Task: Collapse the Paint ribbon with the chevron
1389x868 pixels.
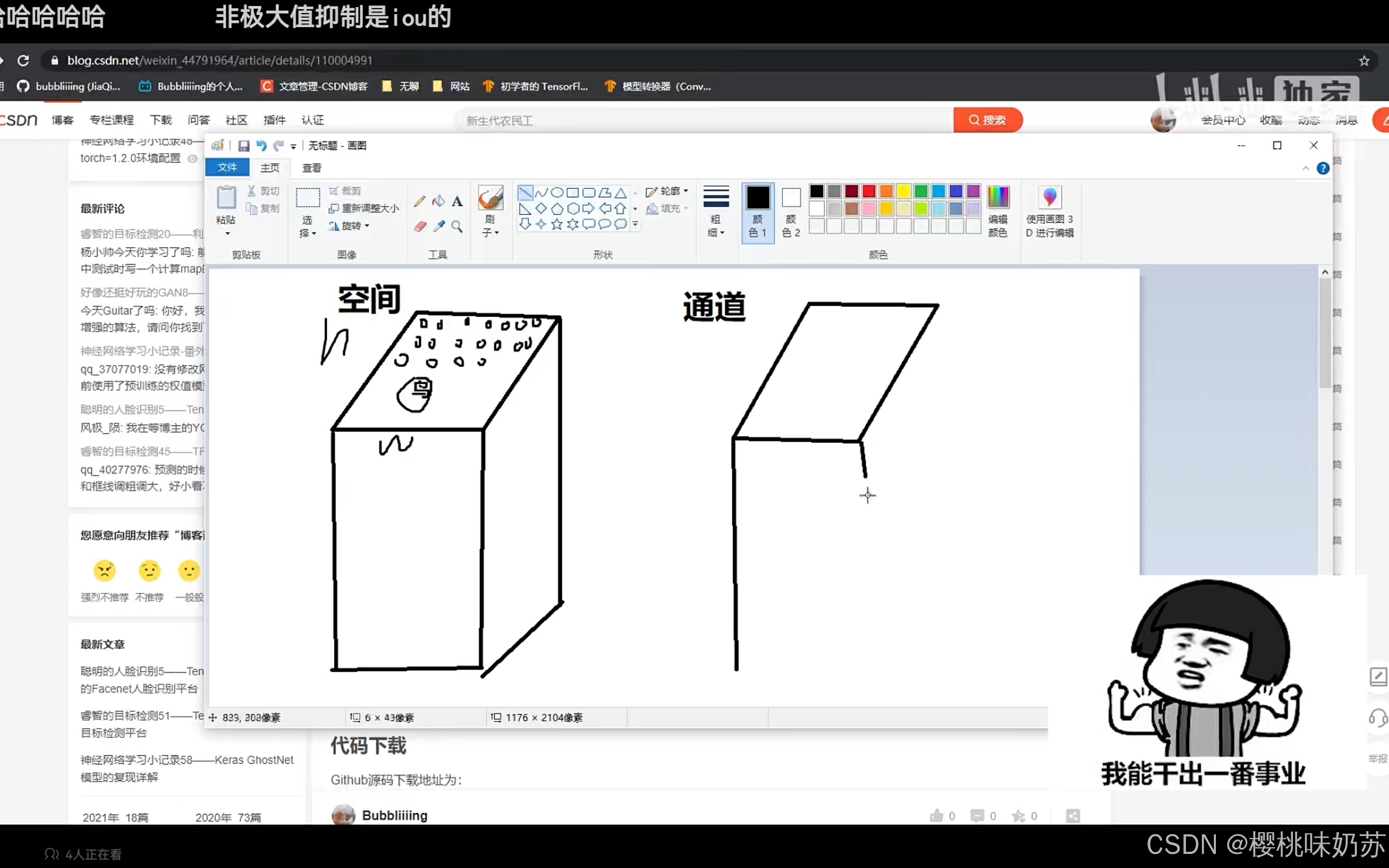Action: point(1306,168)
